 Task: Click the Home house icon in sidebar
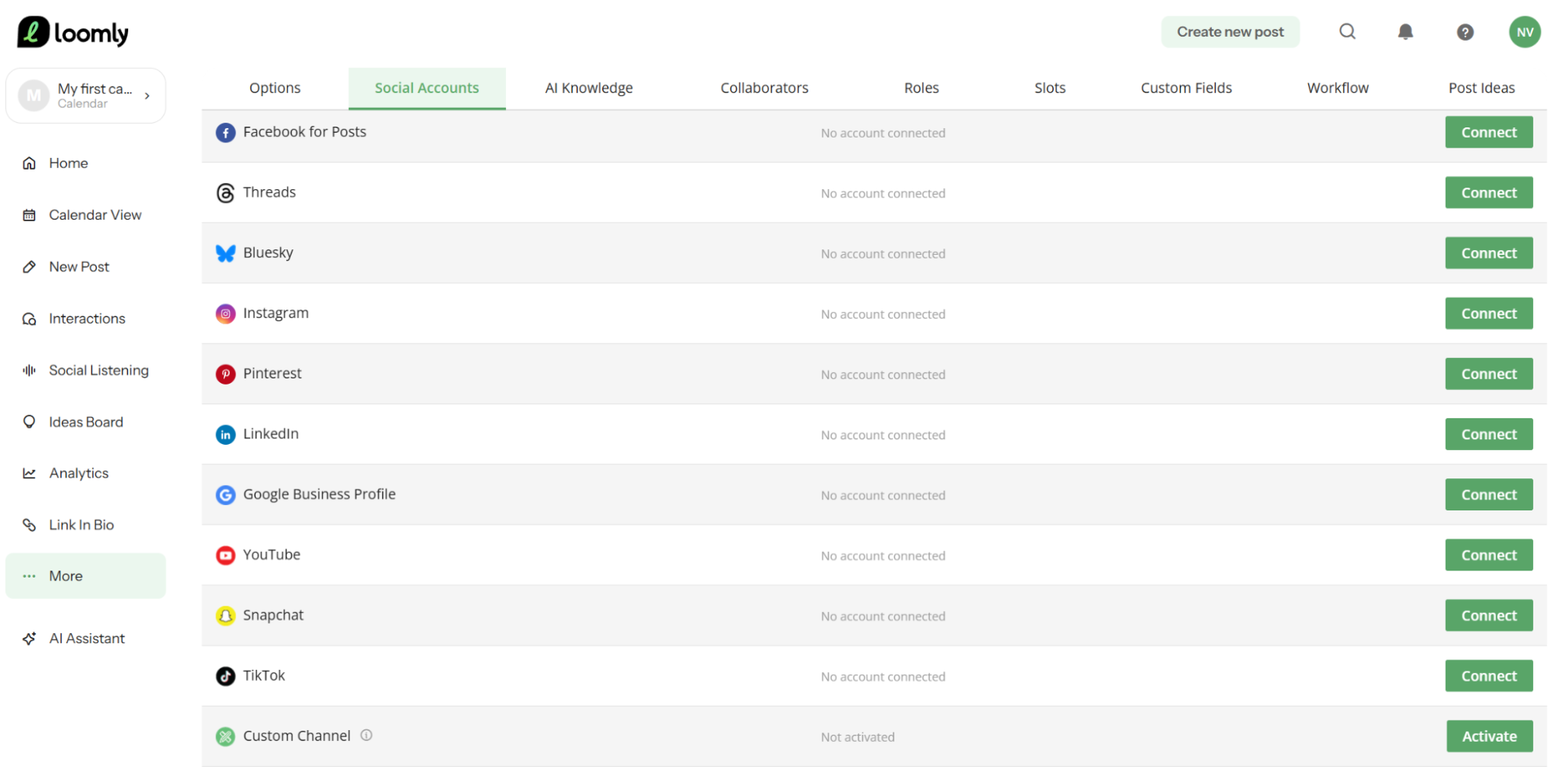29,163
